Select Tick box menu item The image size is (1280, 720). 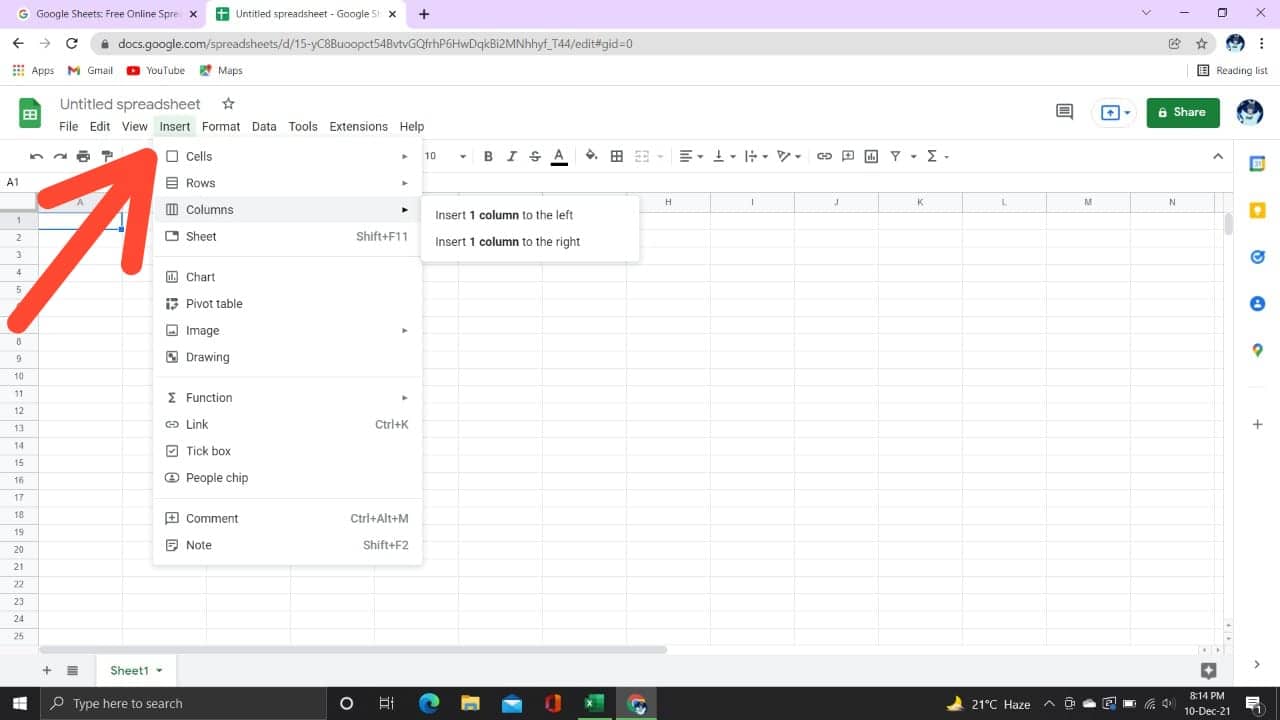(288, 451)
